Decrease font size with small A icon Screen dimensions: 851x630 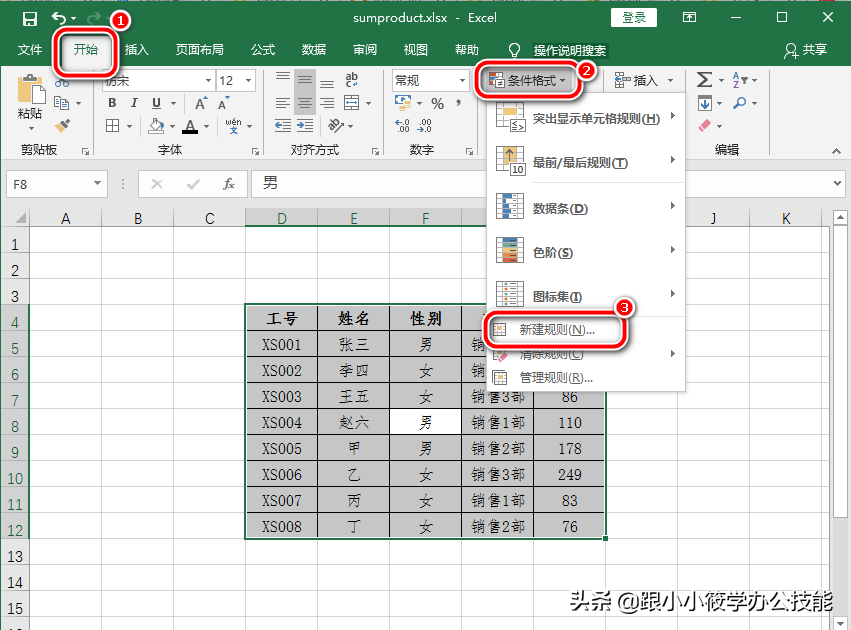[x=223, y=103]
